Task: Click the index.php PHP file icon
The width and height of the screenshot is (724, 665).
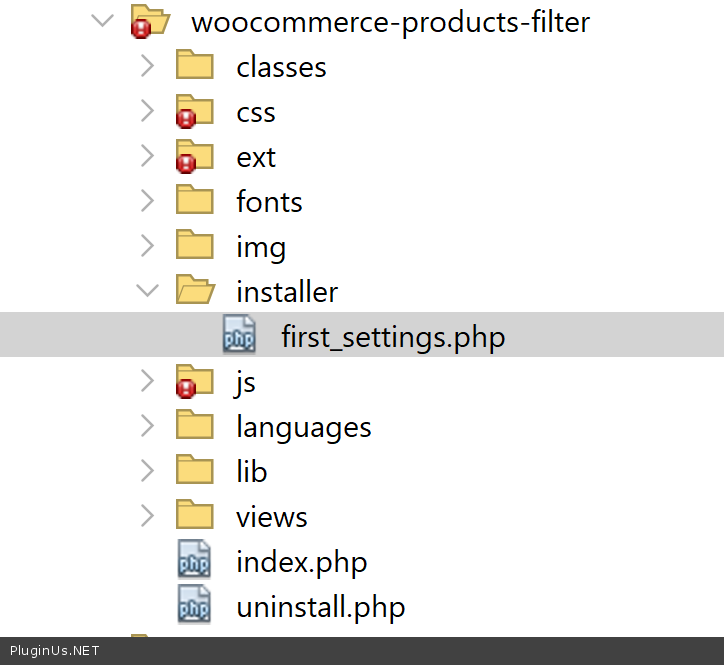Action: pyautogui.click(x=194, y=562)
